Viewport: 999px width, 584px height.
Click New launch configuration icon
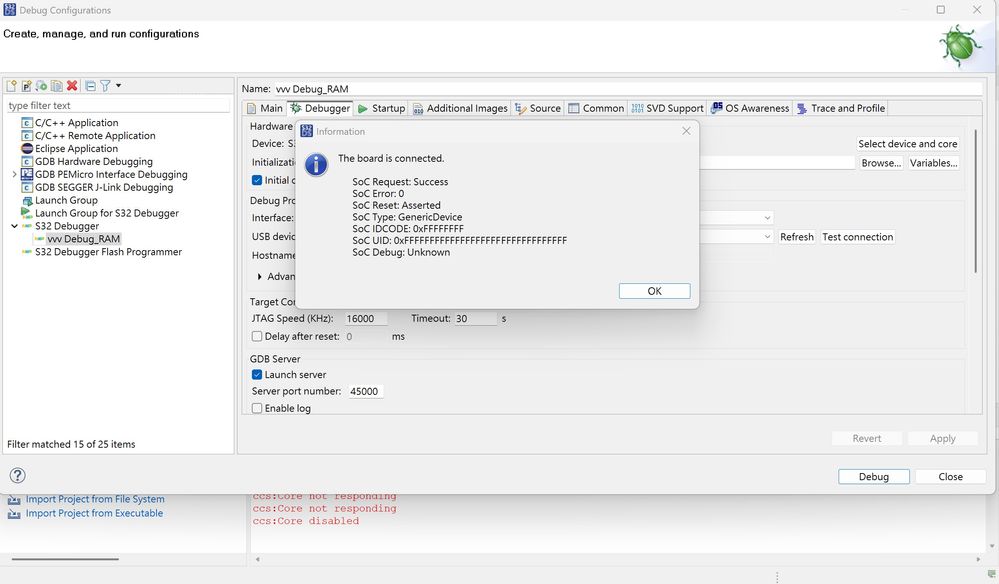pos(11,86)
